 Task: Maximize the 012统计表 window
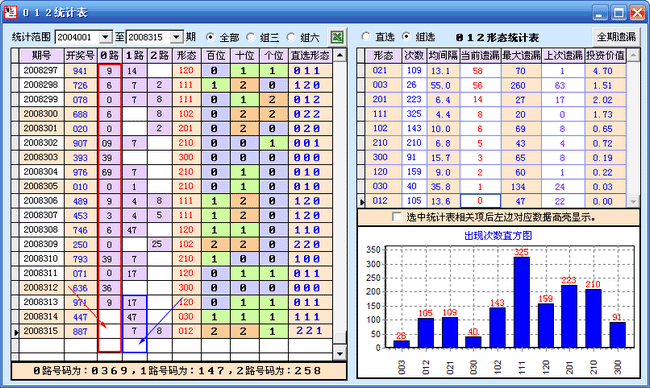tap(618, 12)
